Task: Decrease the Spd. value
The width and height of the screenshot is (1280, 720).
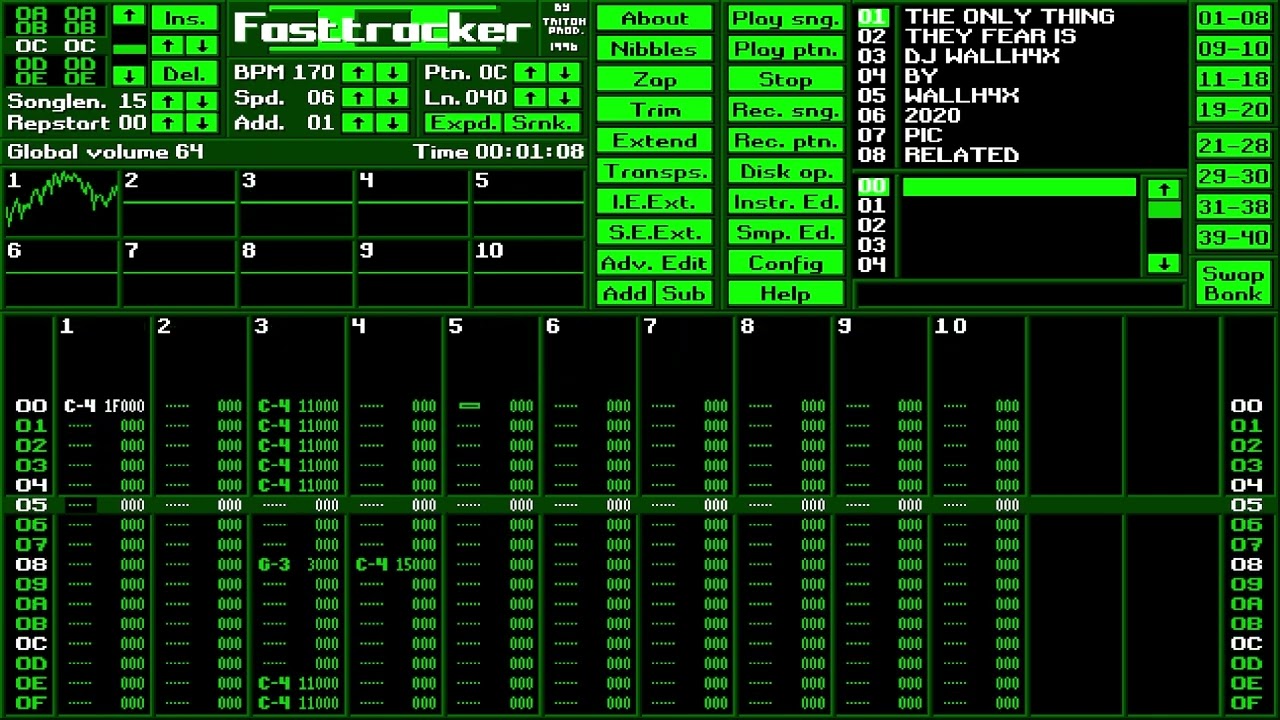Action: pyautogui.click(x=393, y=98)
